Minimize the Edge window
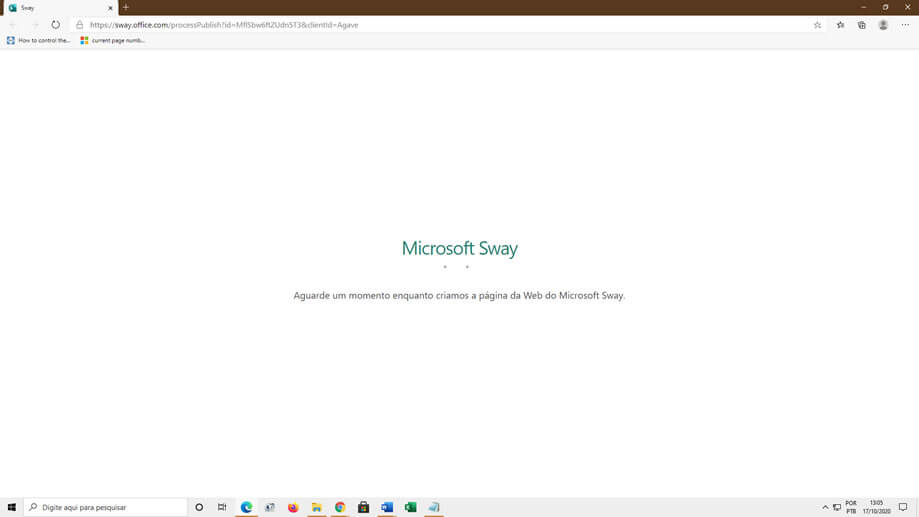919x517 pixels. click(863, 7)
